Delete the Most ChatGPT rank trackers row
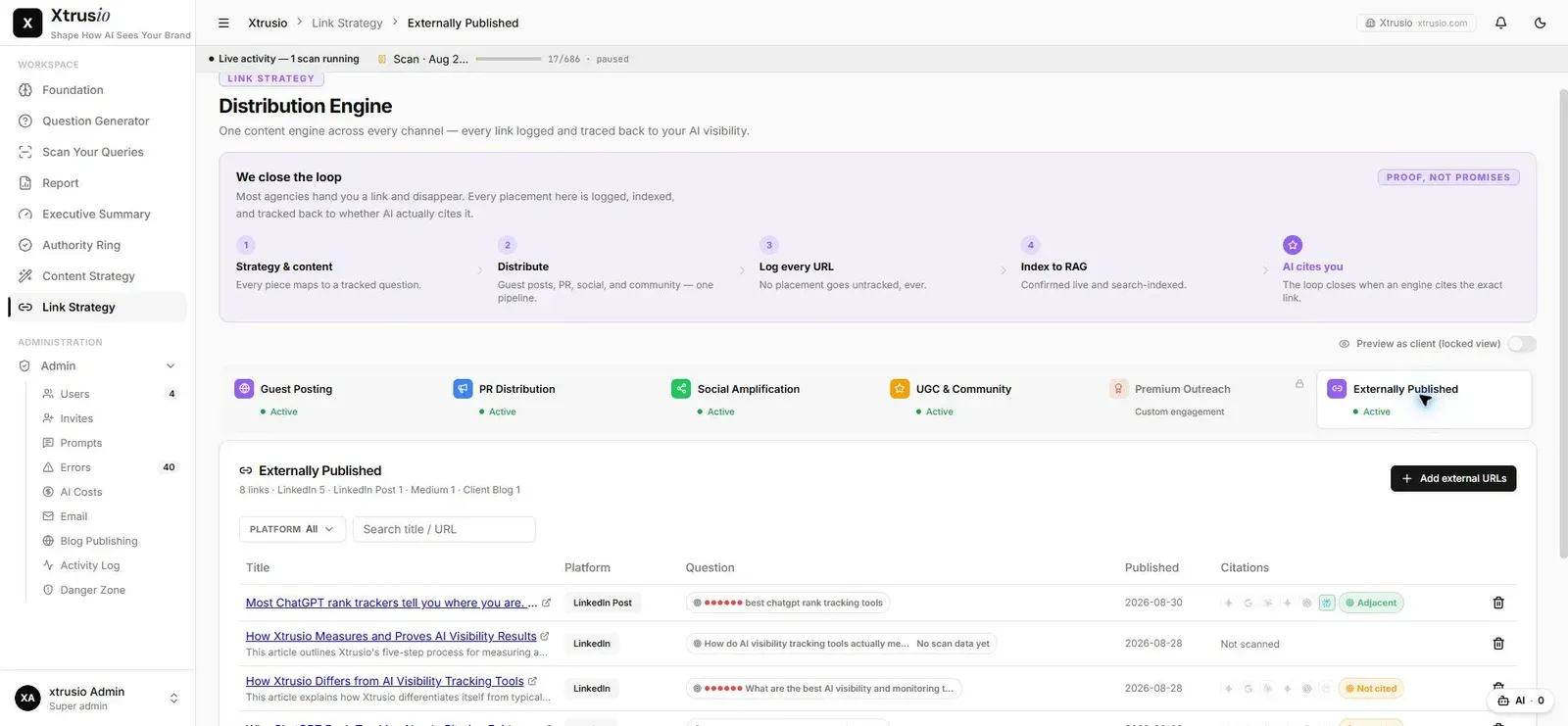Viewport: 1568px width, 726px height. coord(1497,603)
